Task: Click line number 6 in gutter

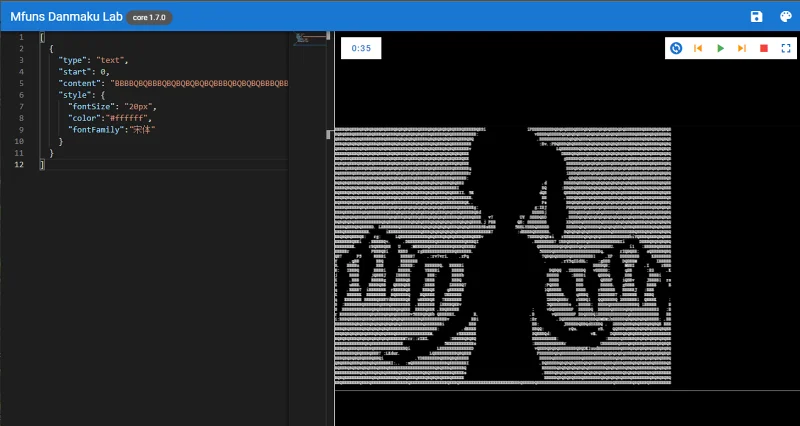Action: tap(21, 95)
